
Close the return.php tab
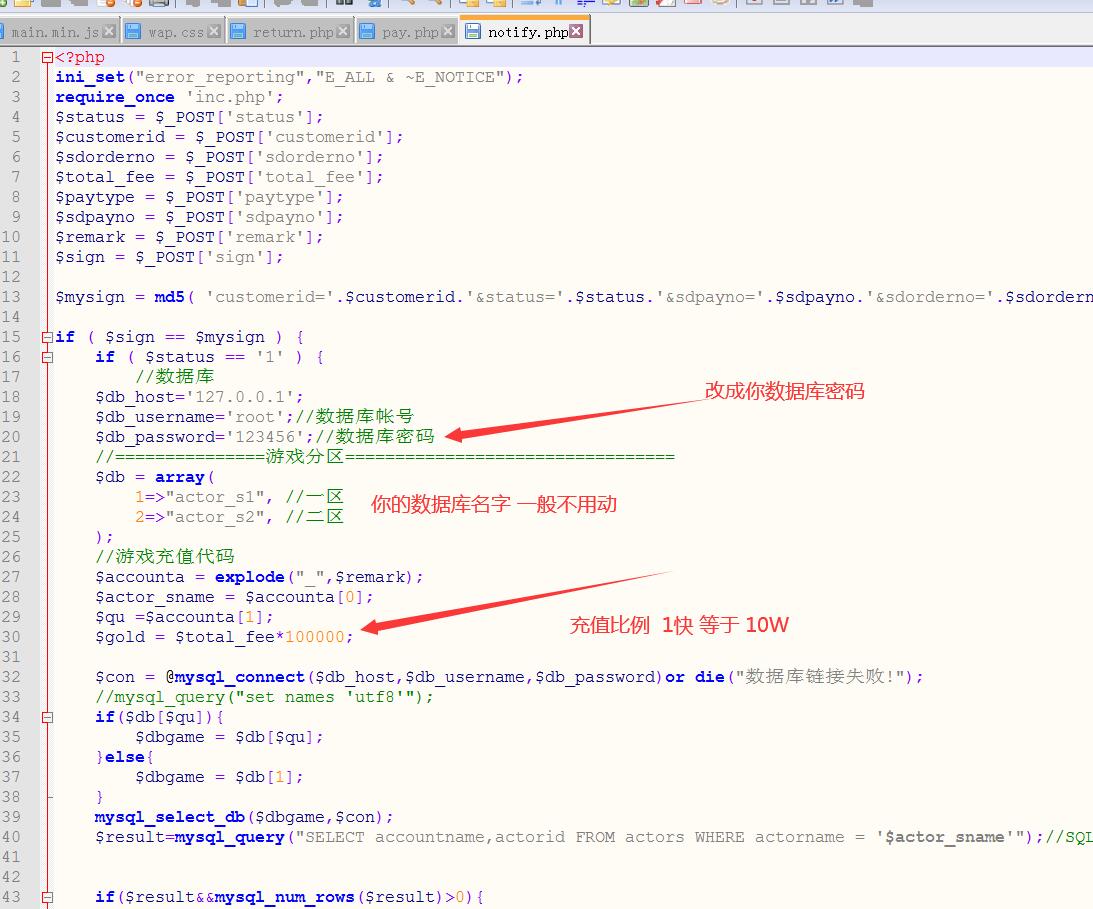point(344,32)
